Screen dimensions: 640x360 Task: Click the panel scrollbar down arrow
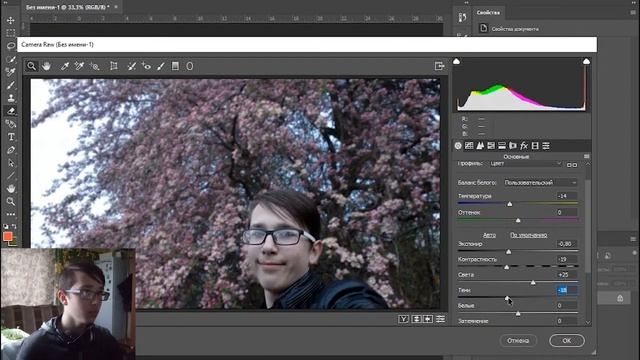588,322
